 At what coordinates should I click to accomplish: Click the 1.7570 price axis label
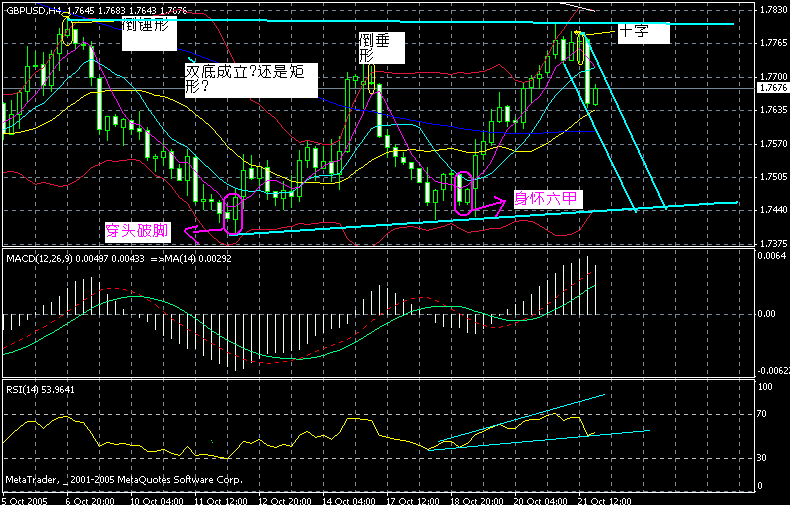pos(773,144)
